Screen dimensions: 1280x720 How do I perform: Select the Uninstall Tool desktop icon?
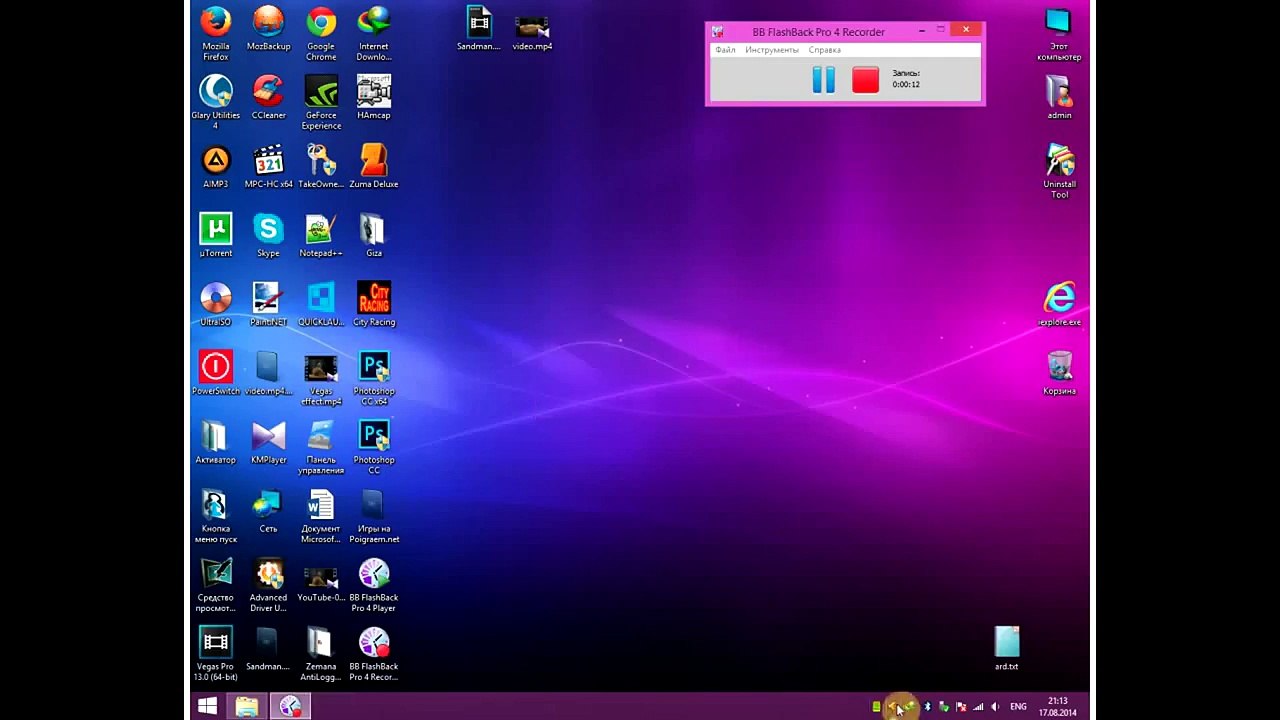click(x=1059, y=171)
